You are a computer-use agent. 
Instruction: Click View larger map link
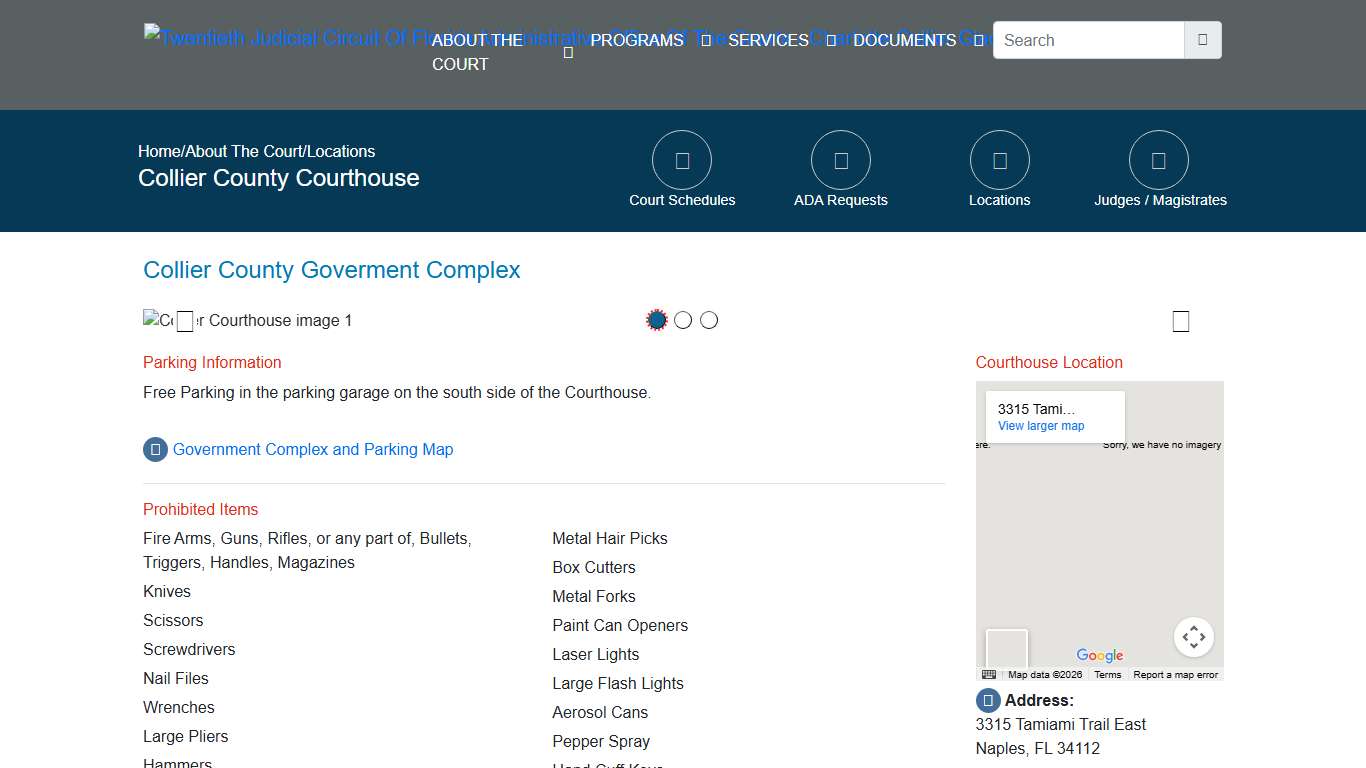[1041, 426]
